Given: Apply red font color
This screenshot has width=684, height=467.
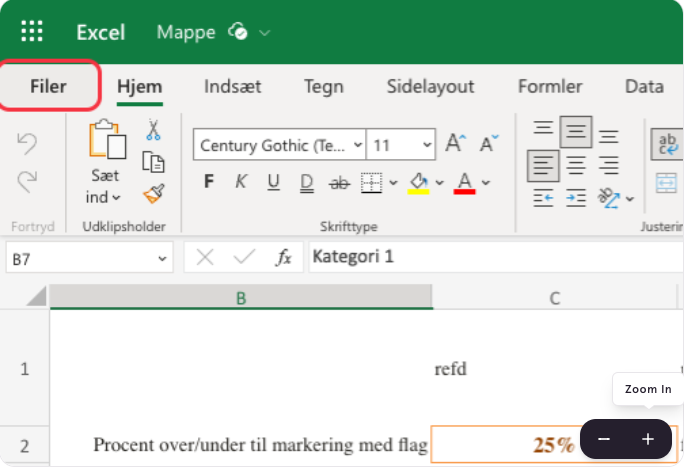Looking at the screenshot, I should point(464,183).
